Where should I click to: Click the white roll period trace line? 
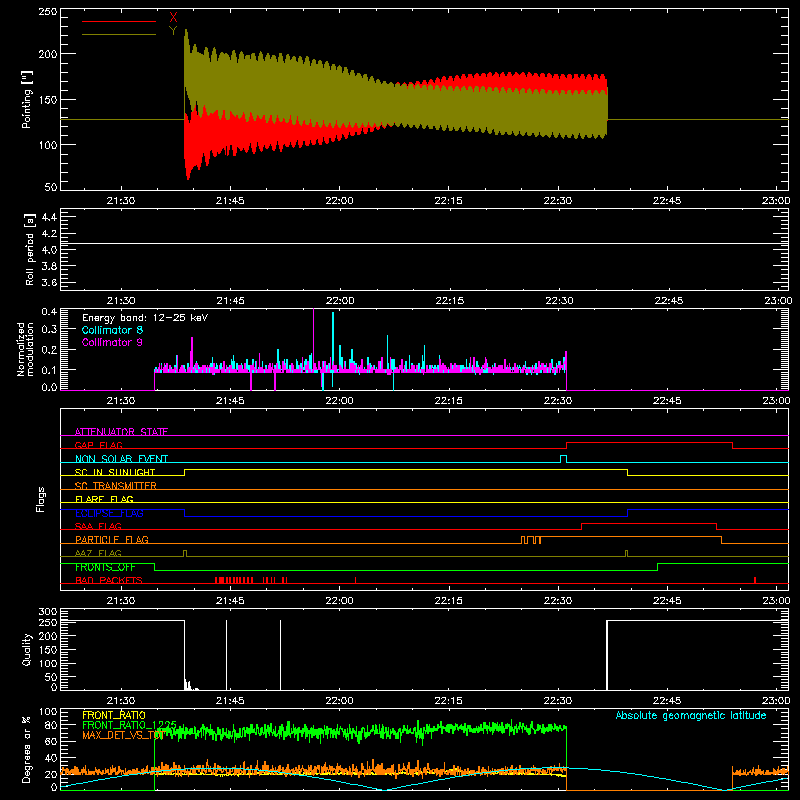click(424, 243)
